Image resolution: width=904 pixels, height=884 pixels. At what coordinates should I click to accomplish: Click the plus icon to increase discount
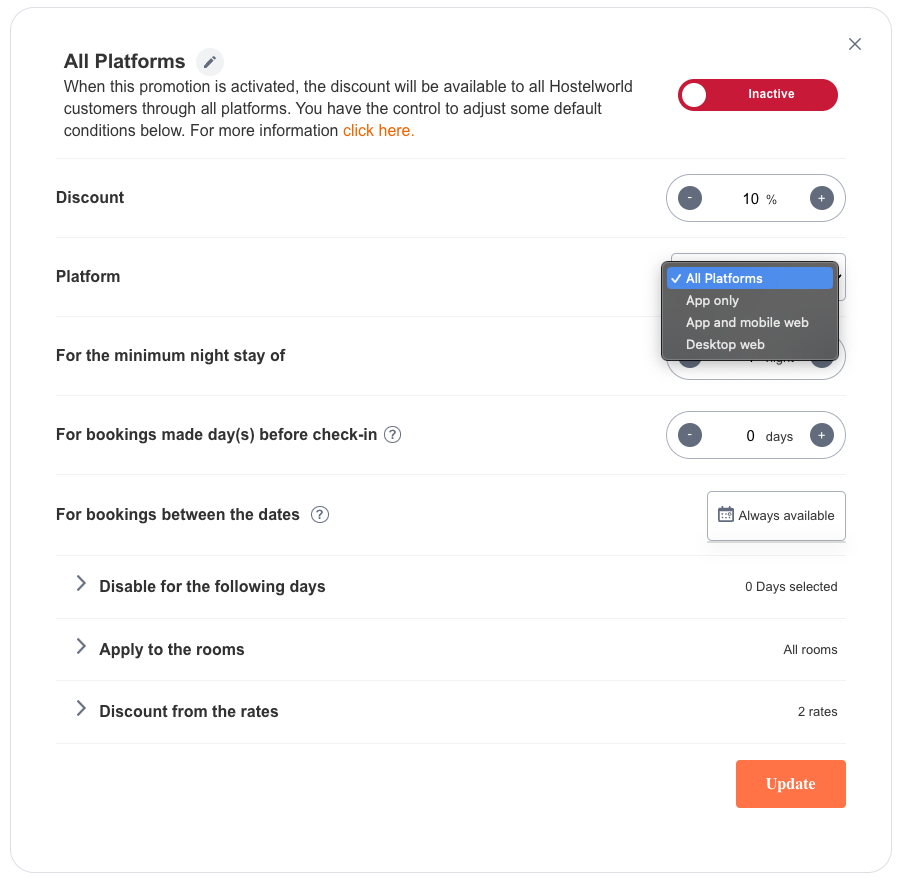click(821, 197)
